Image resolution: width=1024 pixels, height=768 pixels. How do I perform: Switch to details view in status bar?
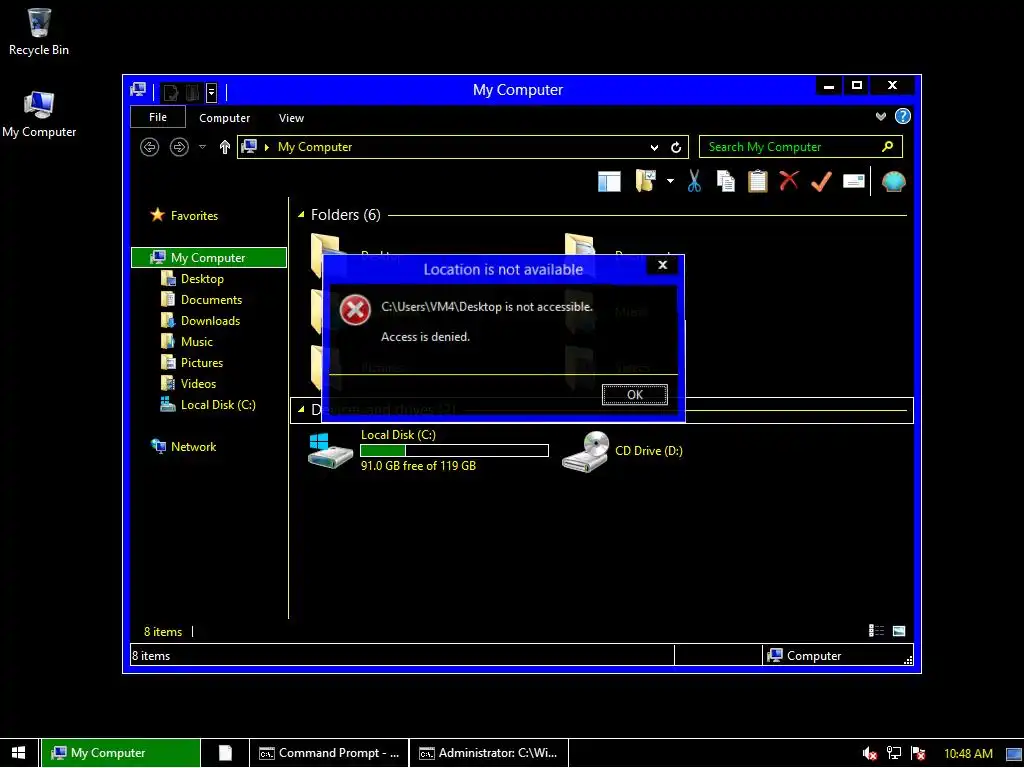coord(876,631)
